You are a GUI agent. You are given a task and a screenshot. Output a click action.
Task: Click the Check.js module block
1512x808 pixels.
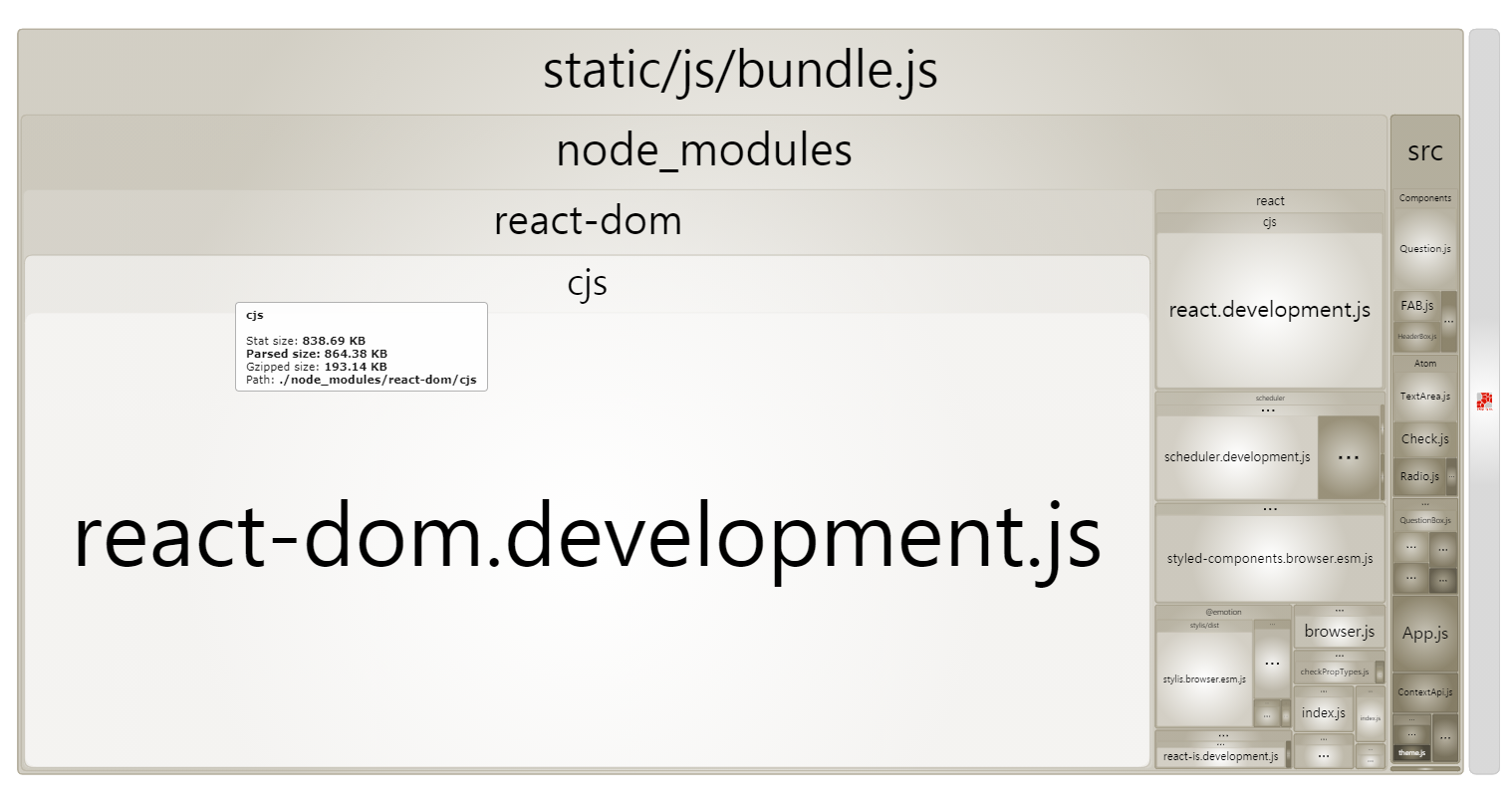[1425, 439]
